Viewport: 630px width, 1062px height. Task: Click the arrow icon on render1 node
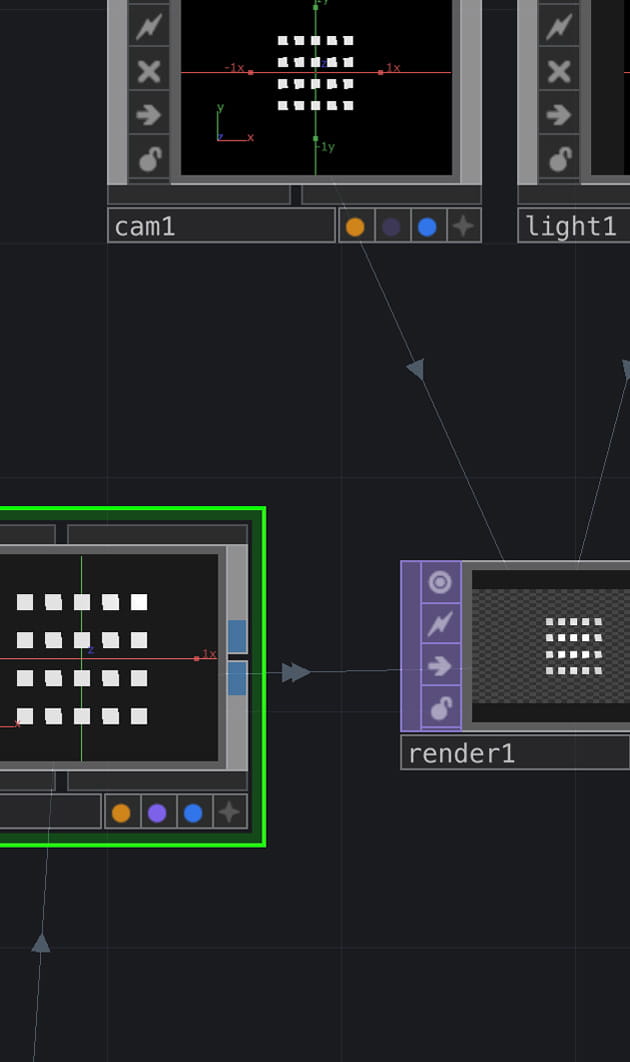[440, 666]
